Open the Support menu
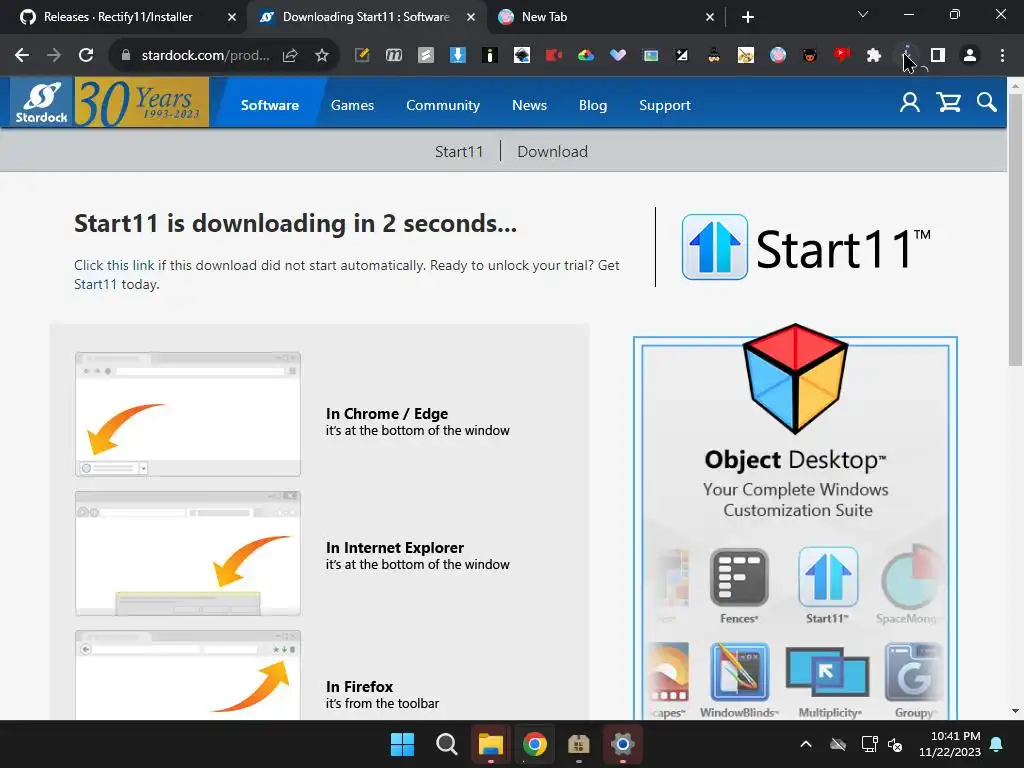 [665, 105]
